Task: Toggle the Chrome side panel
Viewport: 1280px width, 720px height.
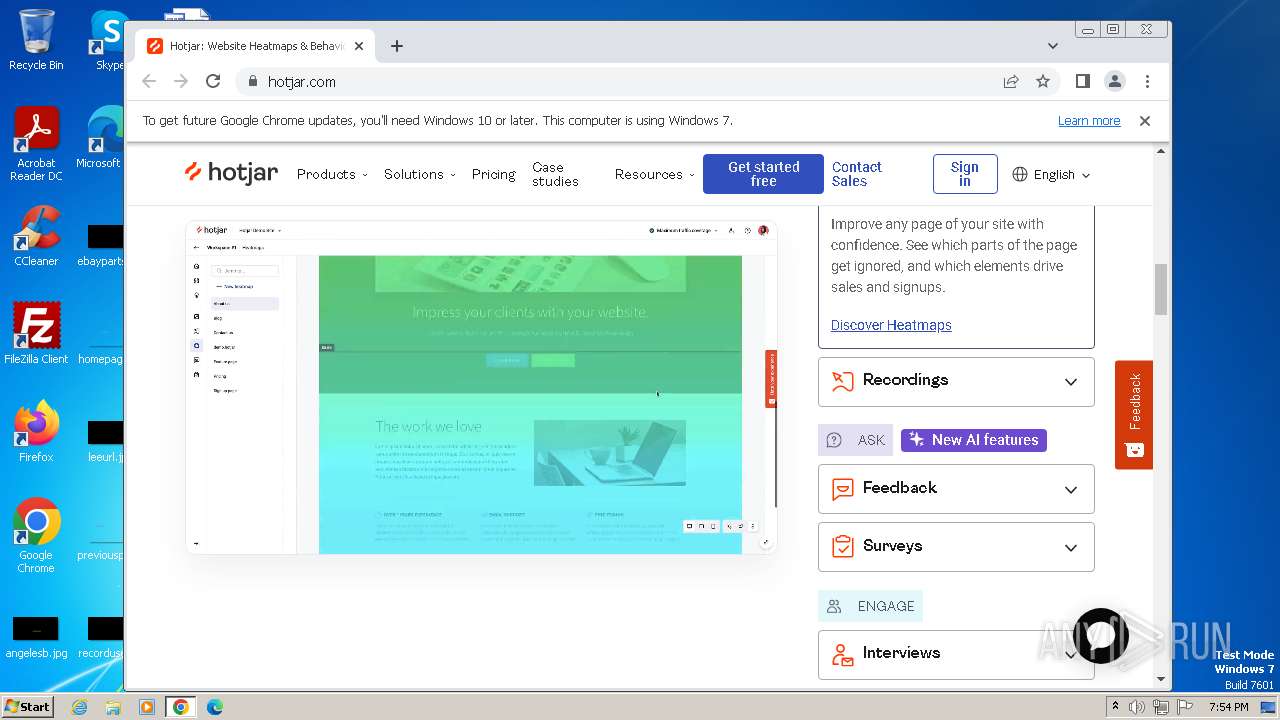Action: (x=1083, y=82)
